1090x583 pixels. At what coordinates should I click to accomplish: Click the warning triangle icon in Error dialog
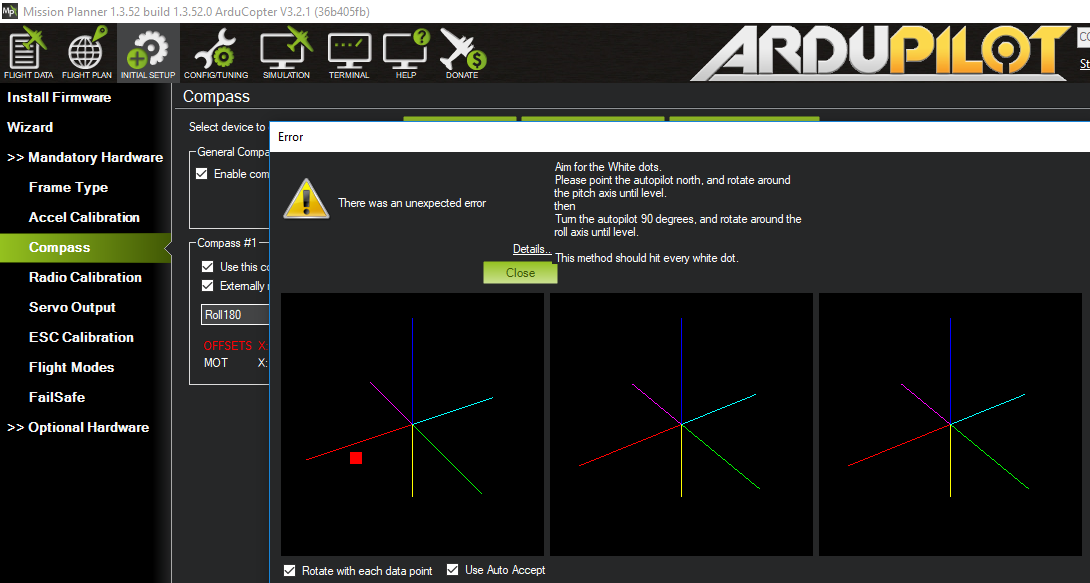(x=306, y=199)
